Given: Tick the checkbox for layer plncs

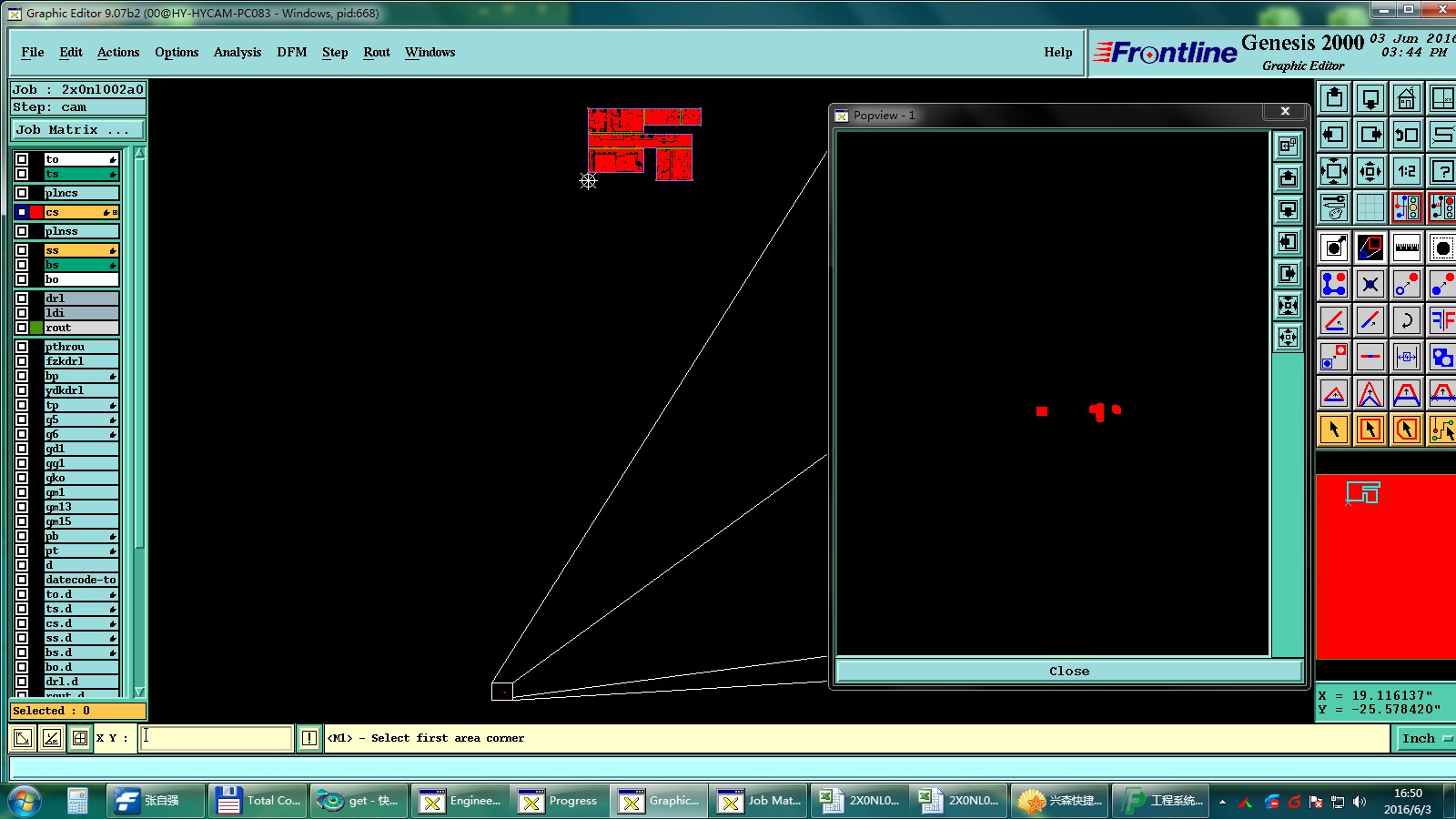Looking at the screenshot, I should click(x=22, y=193).
